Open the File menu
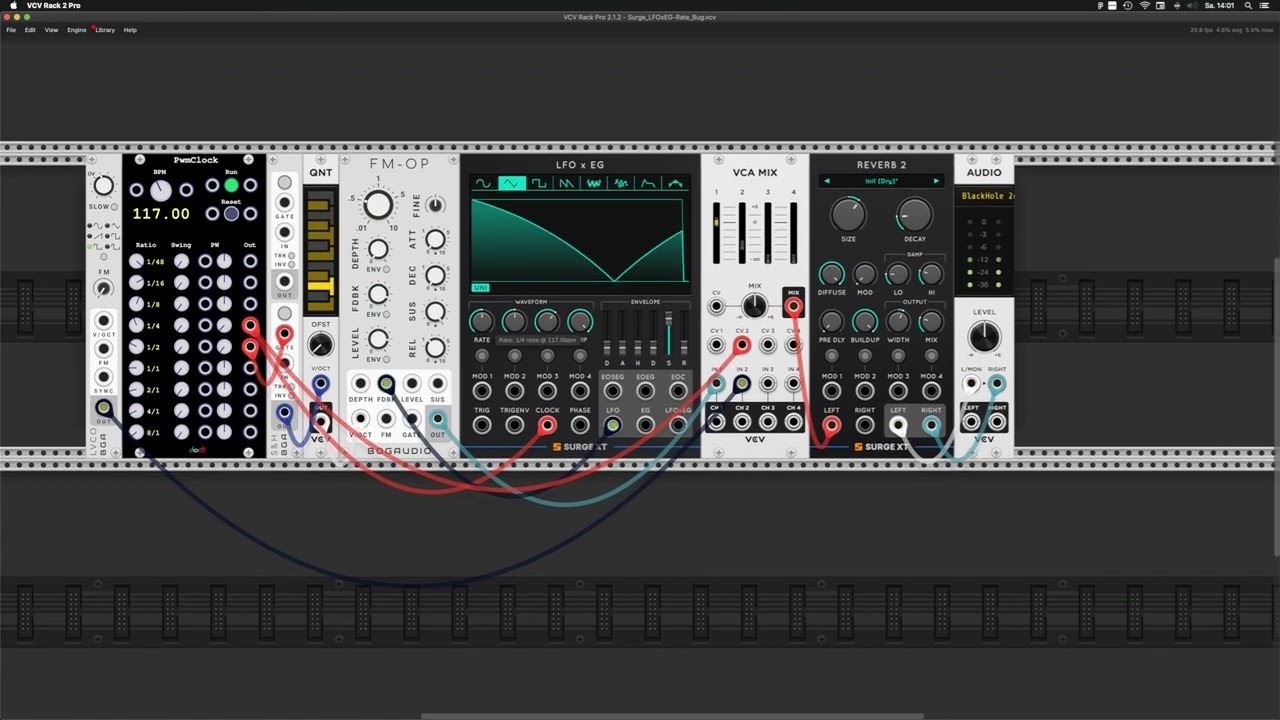The width and height of the screenshot is (1280, 720). (x=11, y=30)
